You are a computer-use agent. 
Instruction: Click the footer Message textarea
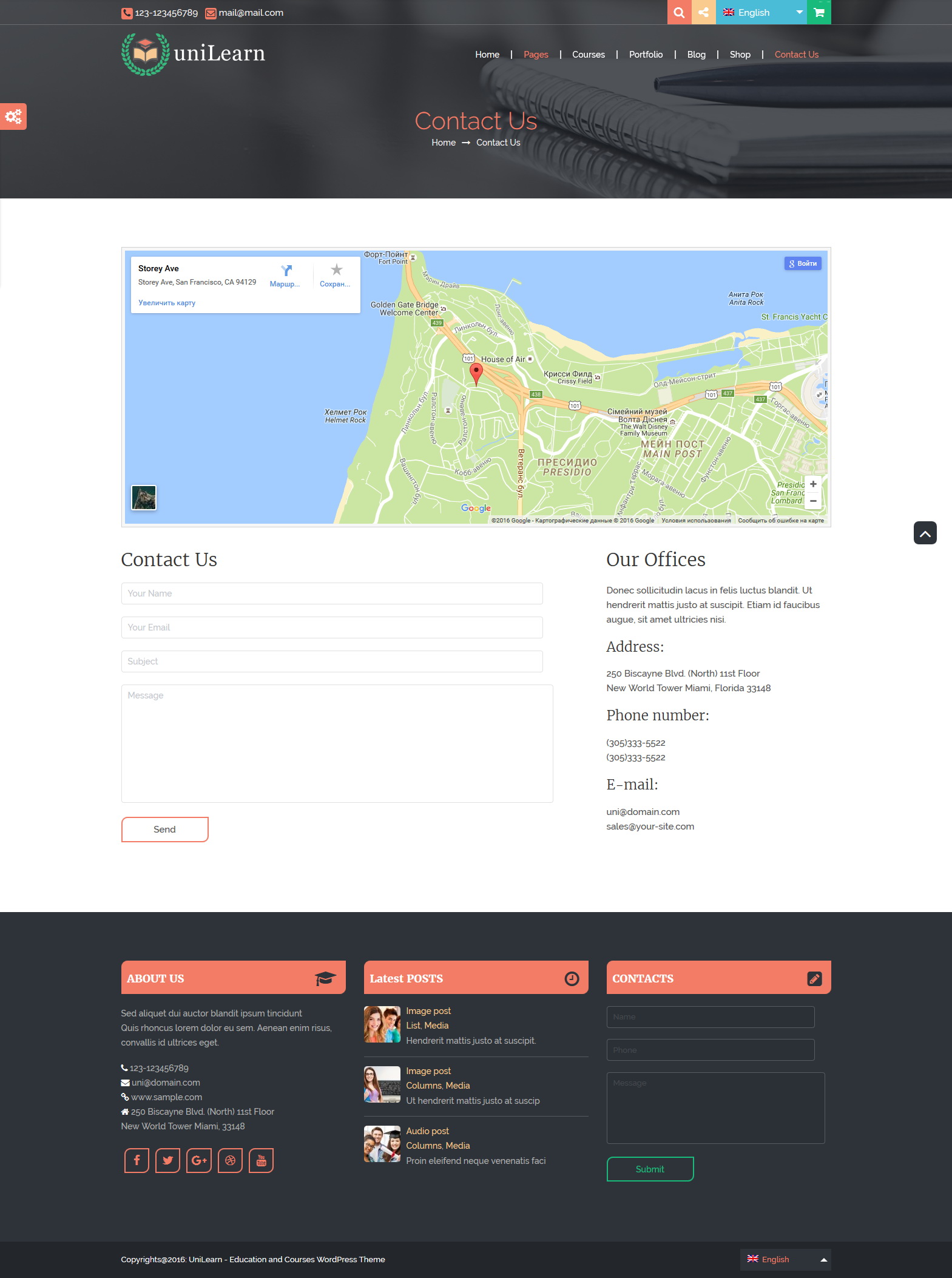(715, 1107)
